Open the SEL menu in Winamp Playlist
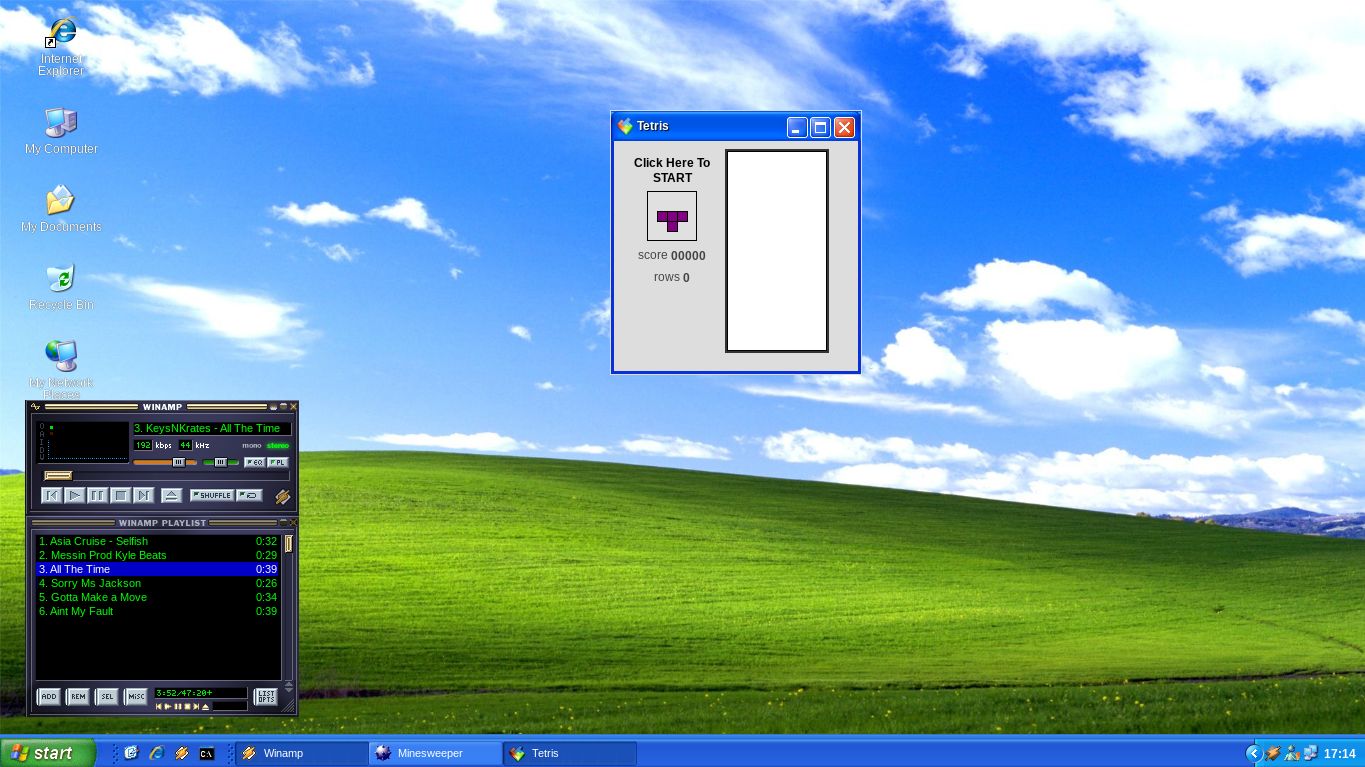 [x=107, y=697]
